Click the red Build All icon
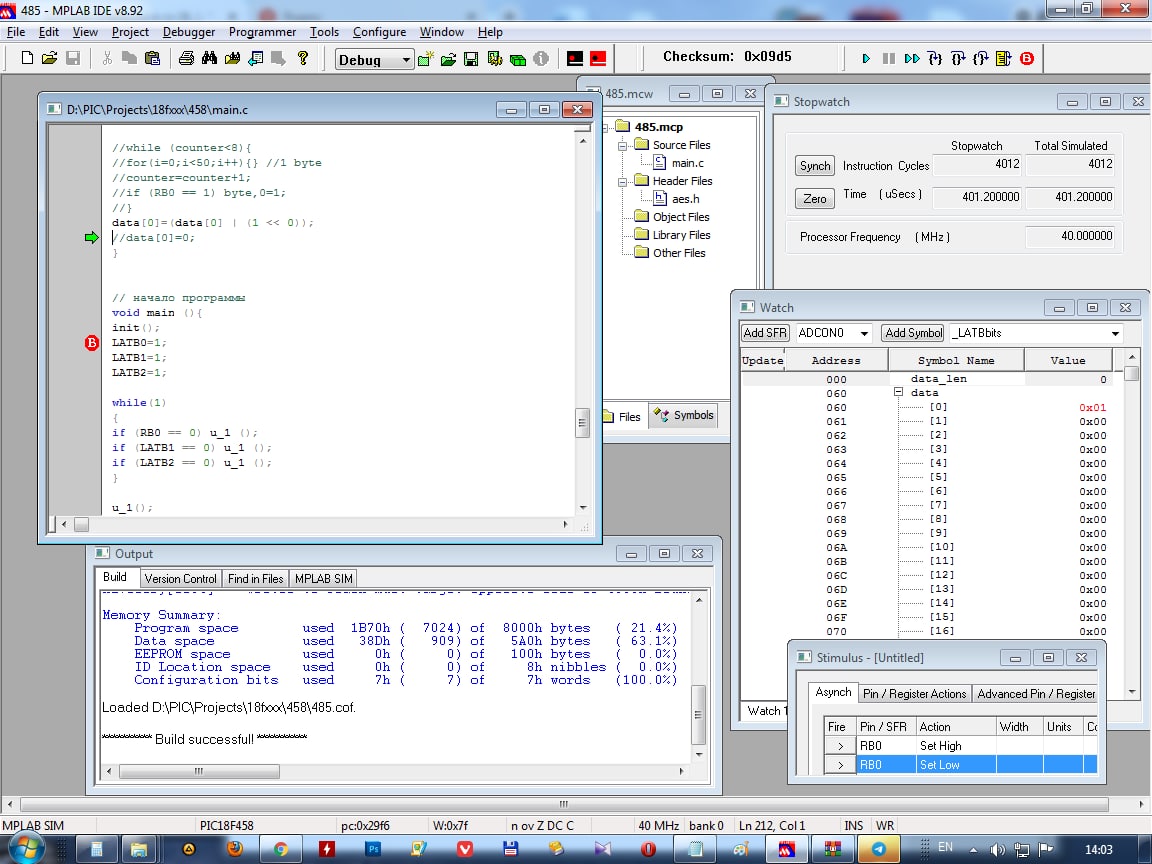This screenshot has height=864, width=1152. point(598,59)
